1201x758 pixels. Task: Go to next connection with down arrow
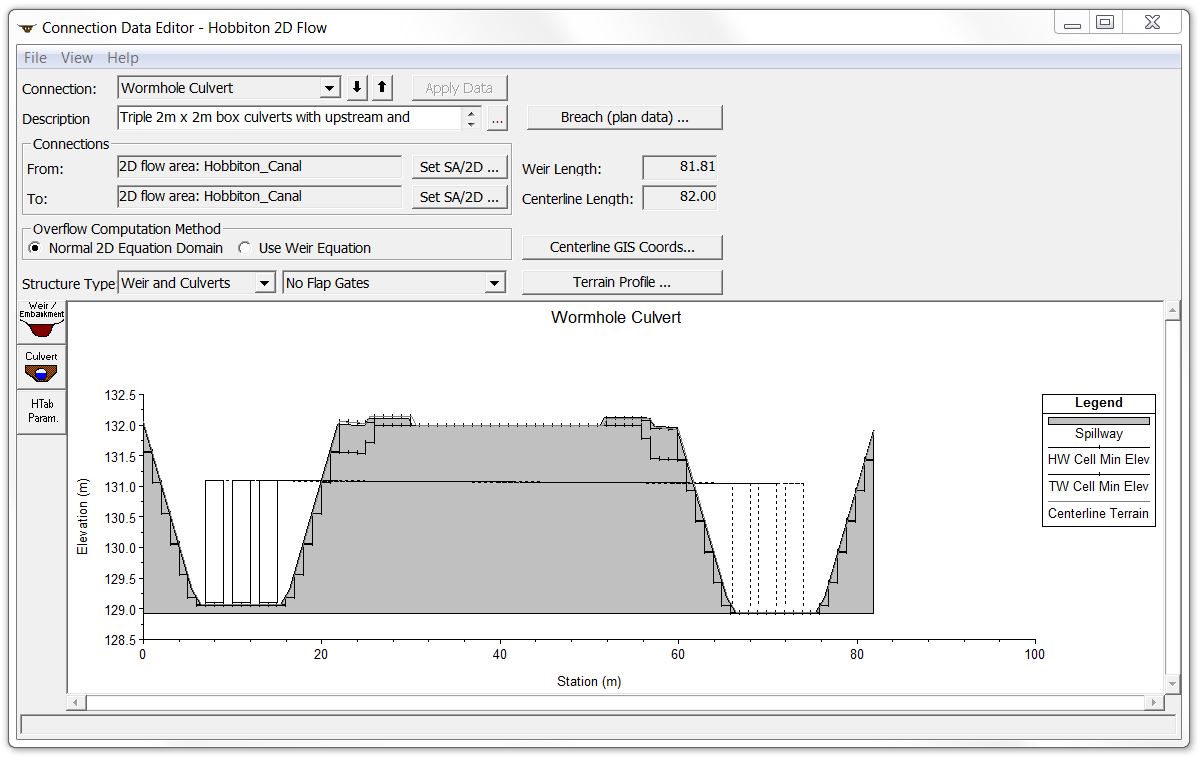(357, 88)
